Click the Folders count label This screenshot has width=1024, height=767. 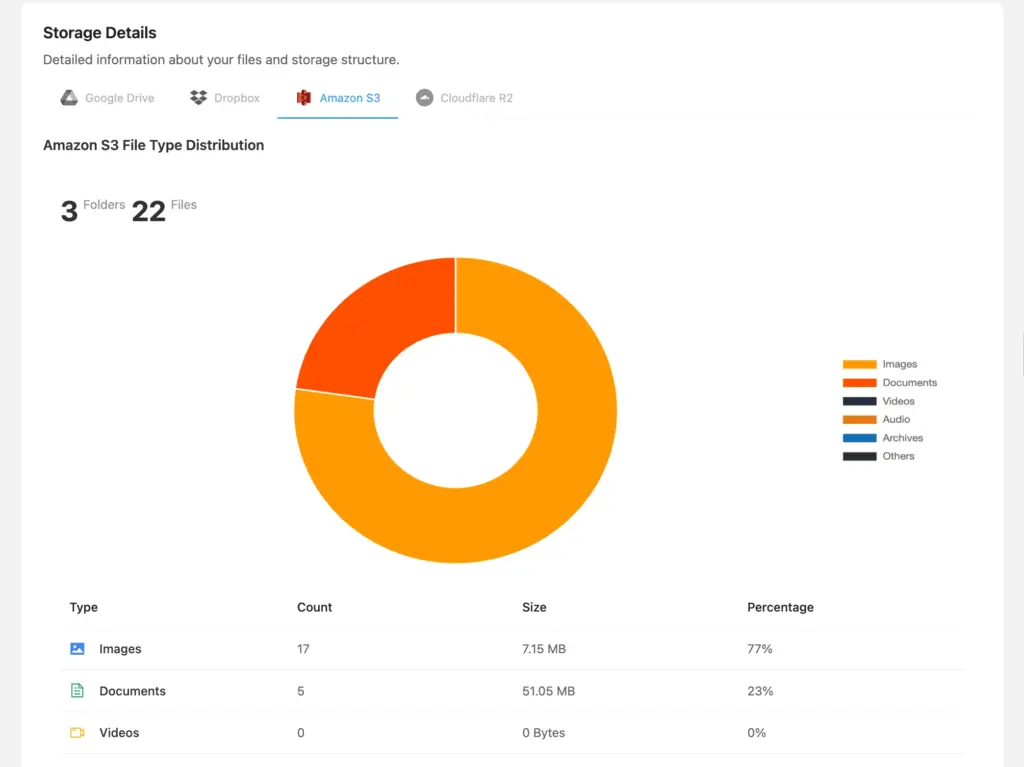tap(104, 204)
